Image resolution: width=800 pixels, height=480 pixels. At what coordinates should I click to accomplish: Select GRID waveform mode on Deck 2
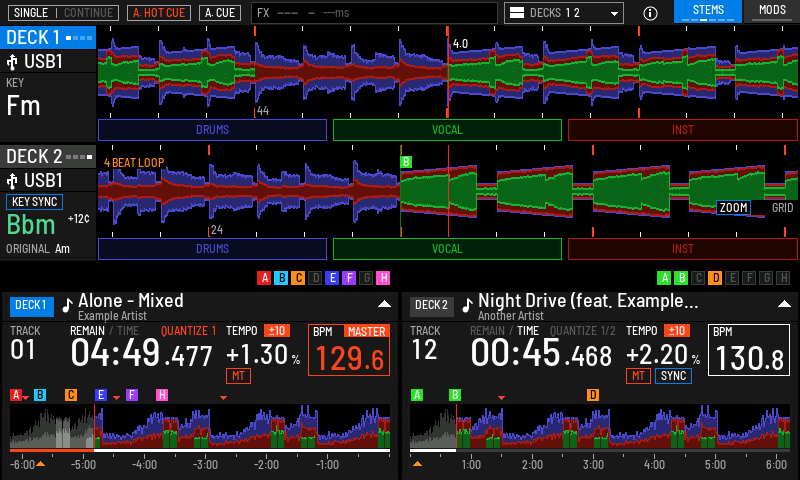point(782,208)
